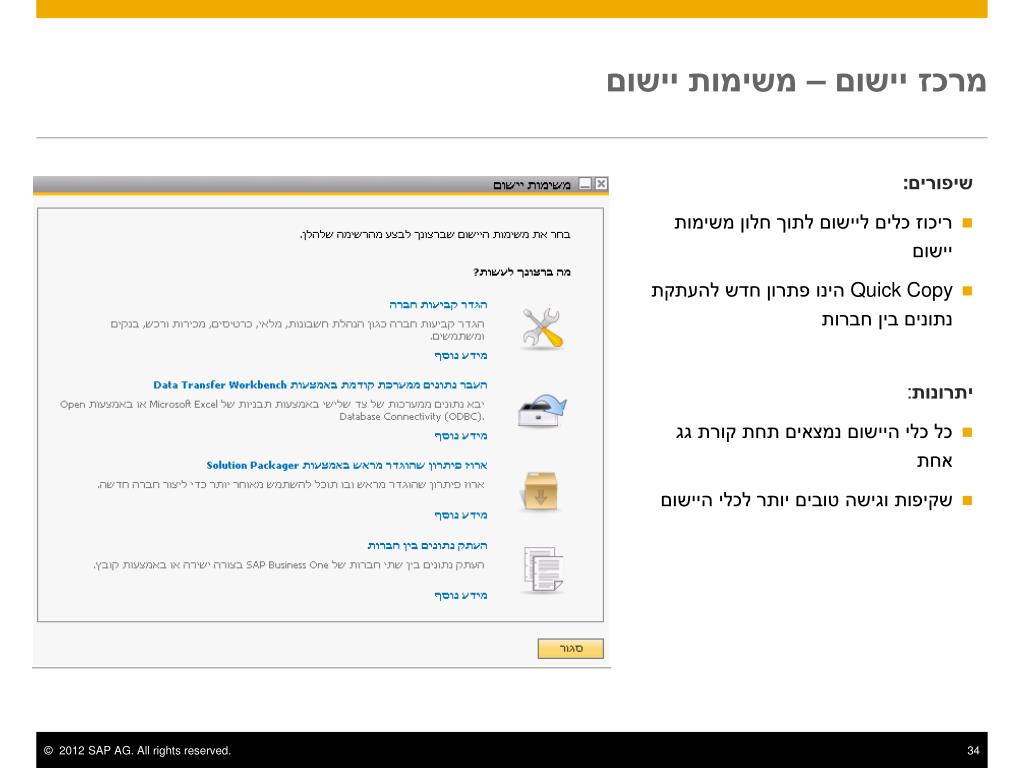This screenshot has height=768, width=1024.
Task: Click מידע נוסף under company setup
Action: pos(461,355)
